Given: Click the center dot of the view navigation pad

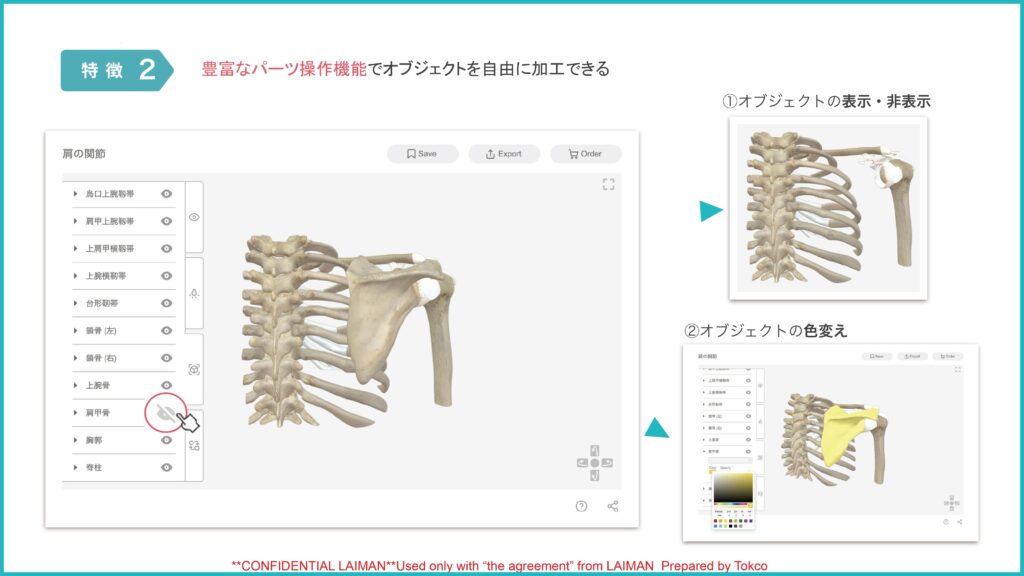Looking at the screenshot, I should 594,463.
